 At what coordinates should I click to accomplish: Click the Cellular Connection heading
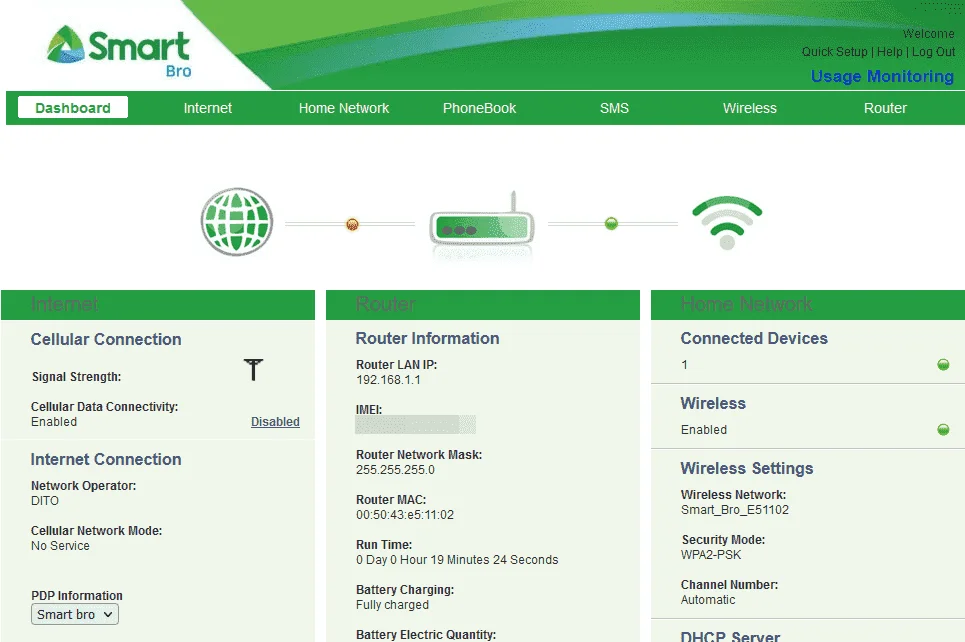pyautogui.click(x=106, y=339)
